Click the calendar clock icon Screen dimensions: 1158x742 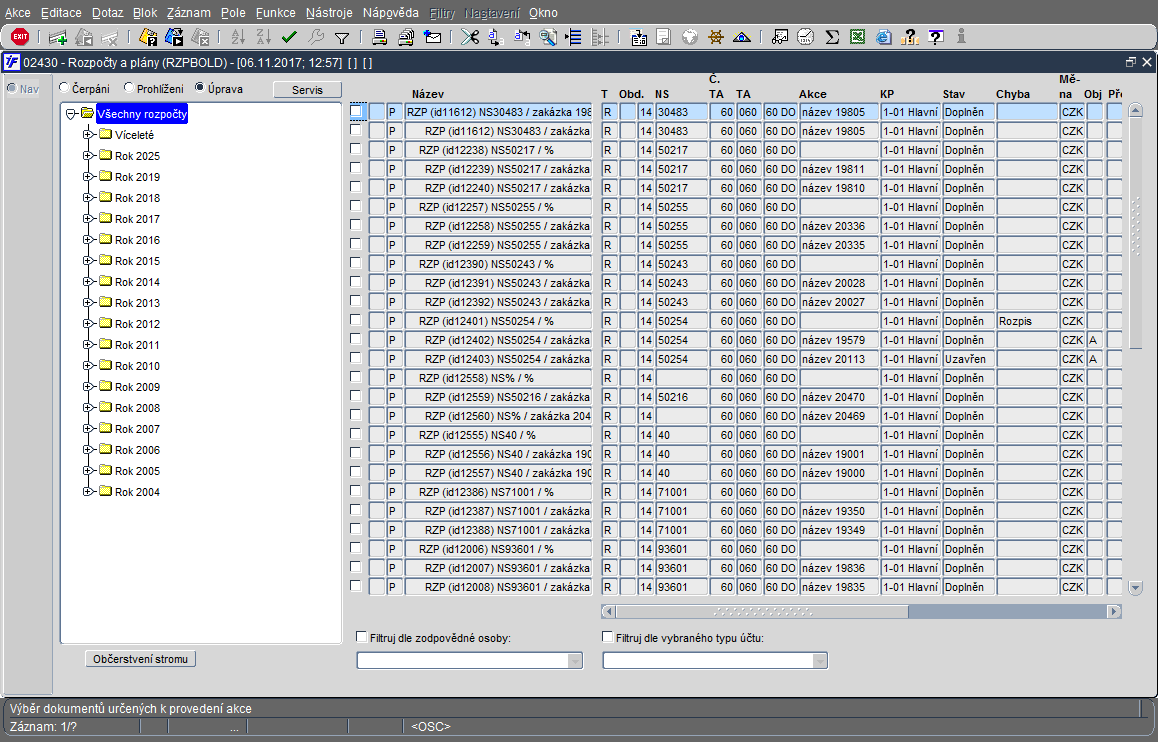click(x=806, y=37)
